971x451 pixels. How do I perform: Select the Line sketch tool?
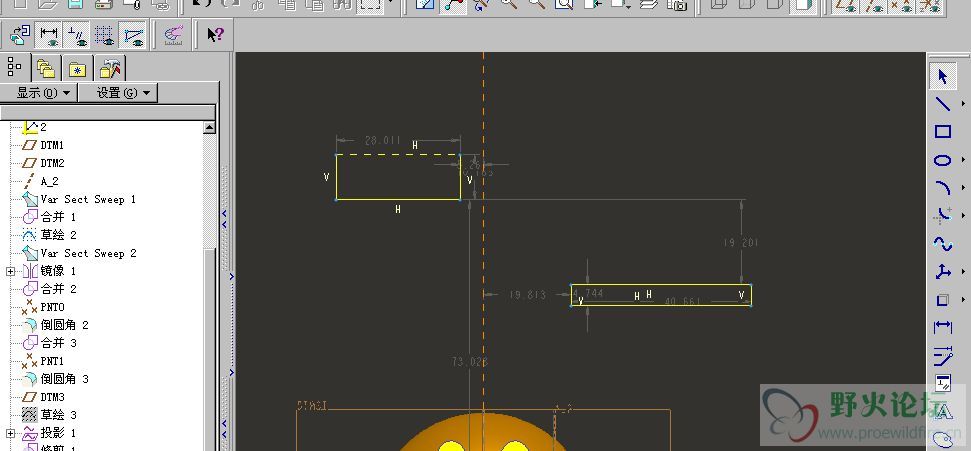943,104
